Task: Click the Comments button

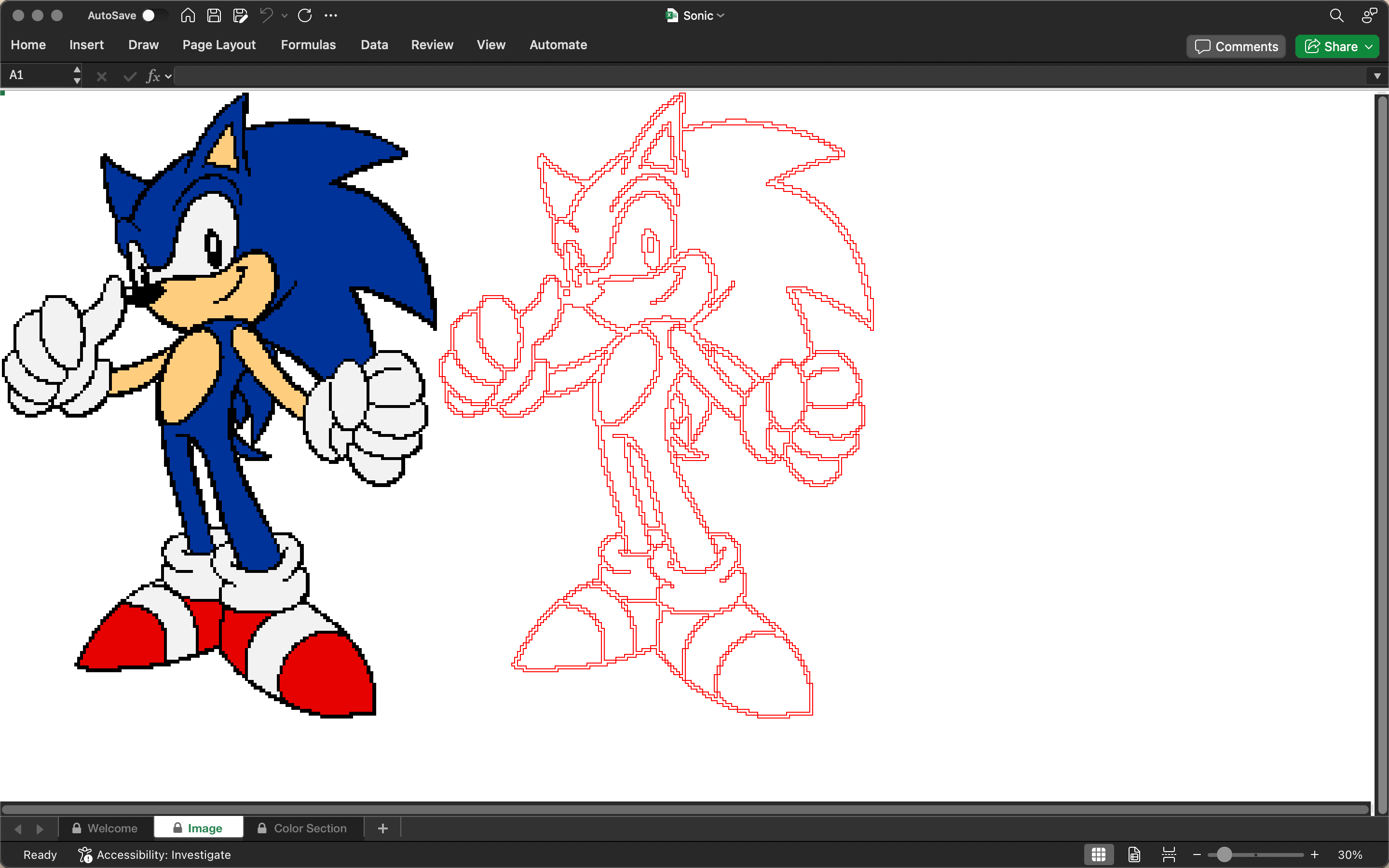Action: (1236, 46)
